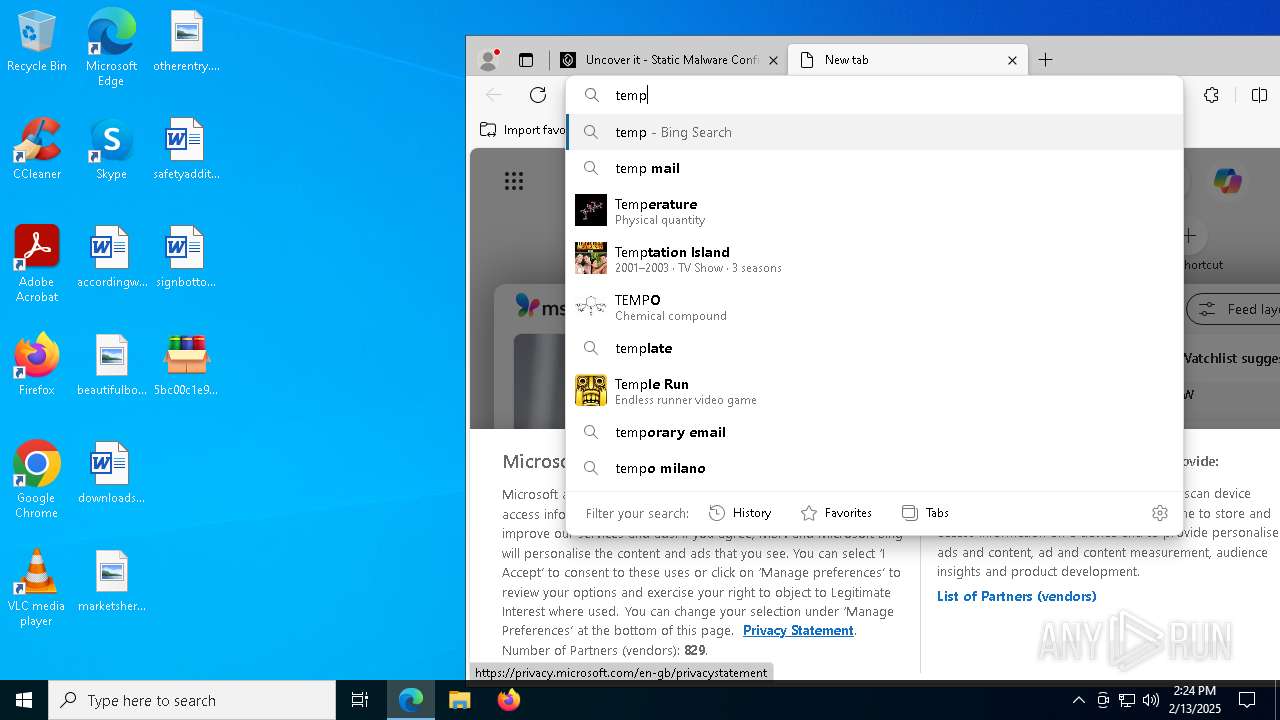1280x720 pixels.
Task: Open the VLC media player shortcut
Action: point(37,588)
